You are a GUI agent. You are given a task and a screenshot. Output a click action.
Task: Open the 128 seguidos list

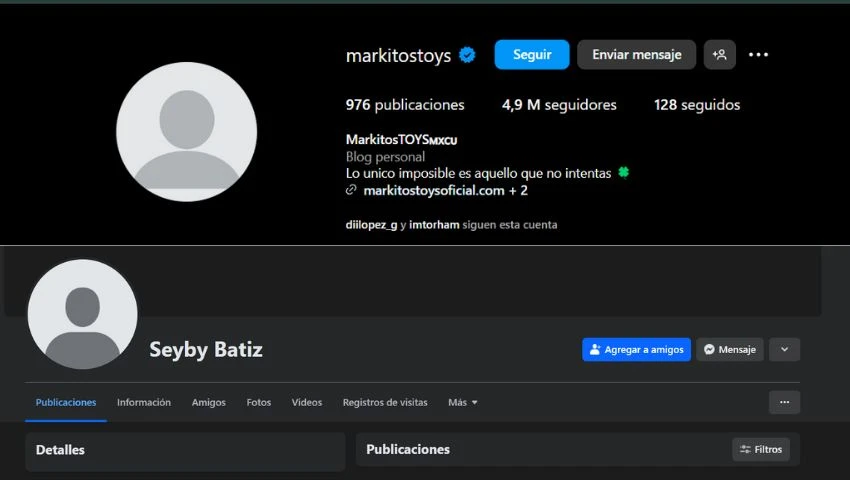coord(697,105)
